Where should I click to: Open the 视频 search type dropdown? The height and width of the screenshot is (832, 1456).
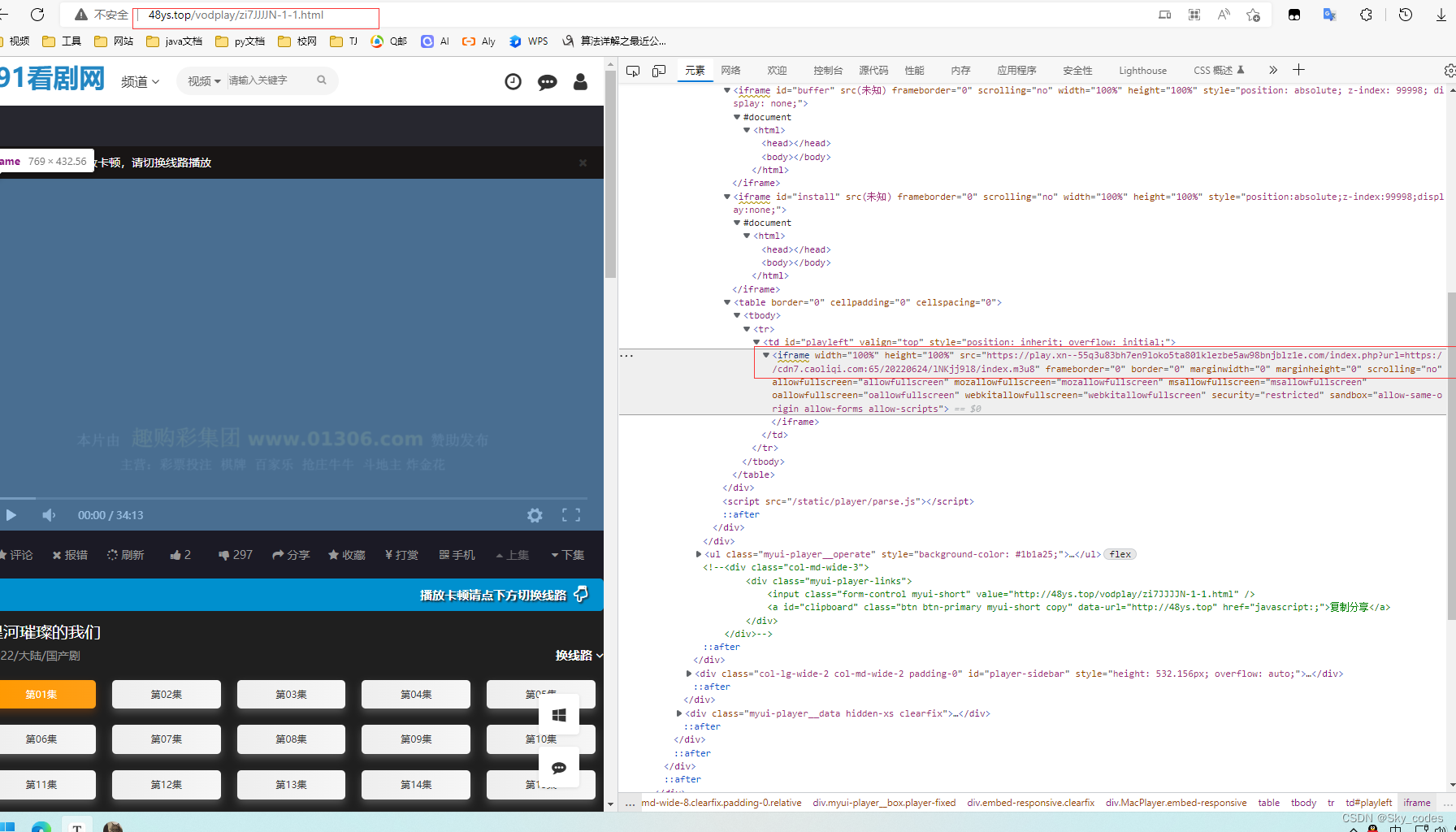pyautogui.click(x=205, y=80)
